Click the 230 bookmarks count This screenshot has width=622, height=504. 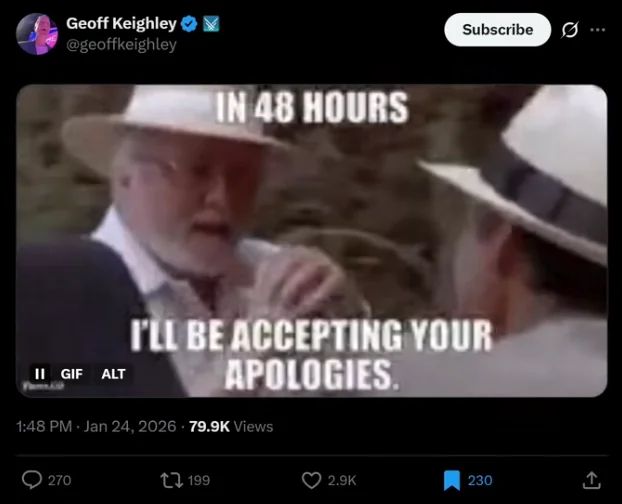[x=480, y=480]
